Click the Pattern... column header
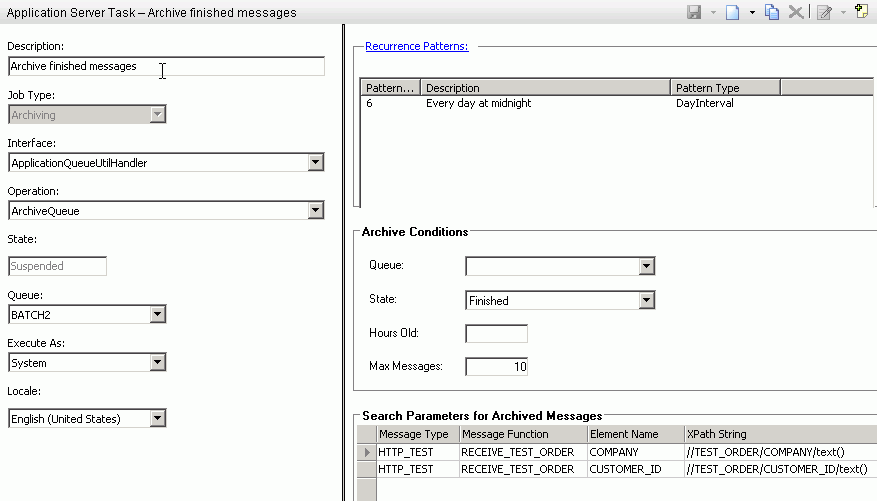877x501 pixels. coord(390,88)
